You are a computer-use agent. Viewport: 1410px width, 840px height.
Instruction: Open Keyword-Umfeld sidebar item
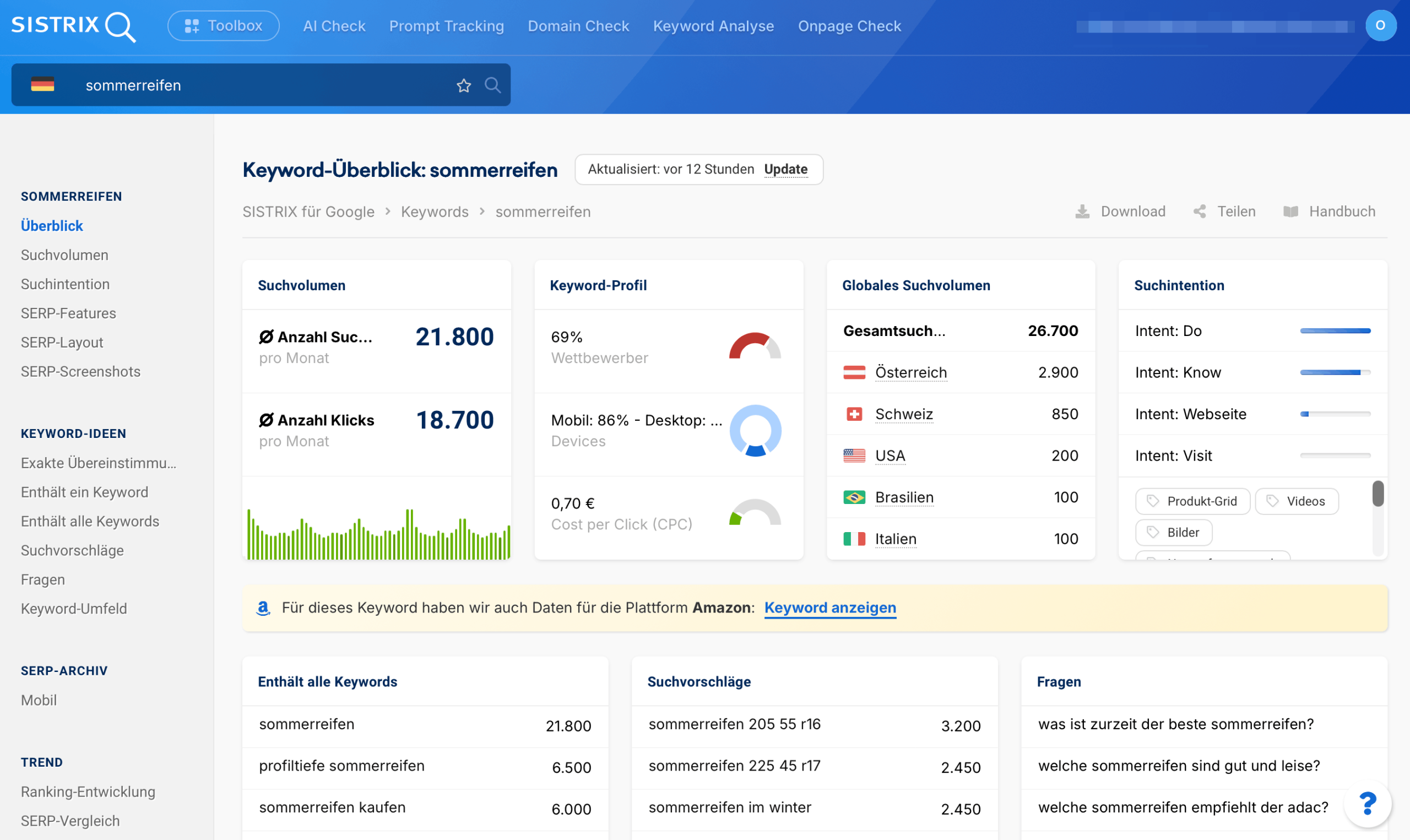74,609
